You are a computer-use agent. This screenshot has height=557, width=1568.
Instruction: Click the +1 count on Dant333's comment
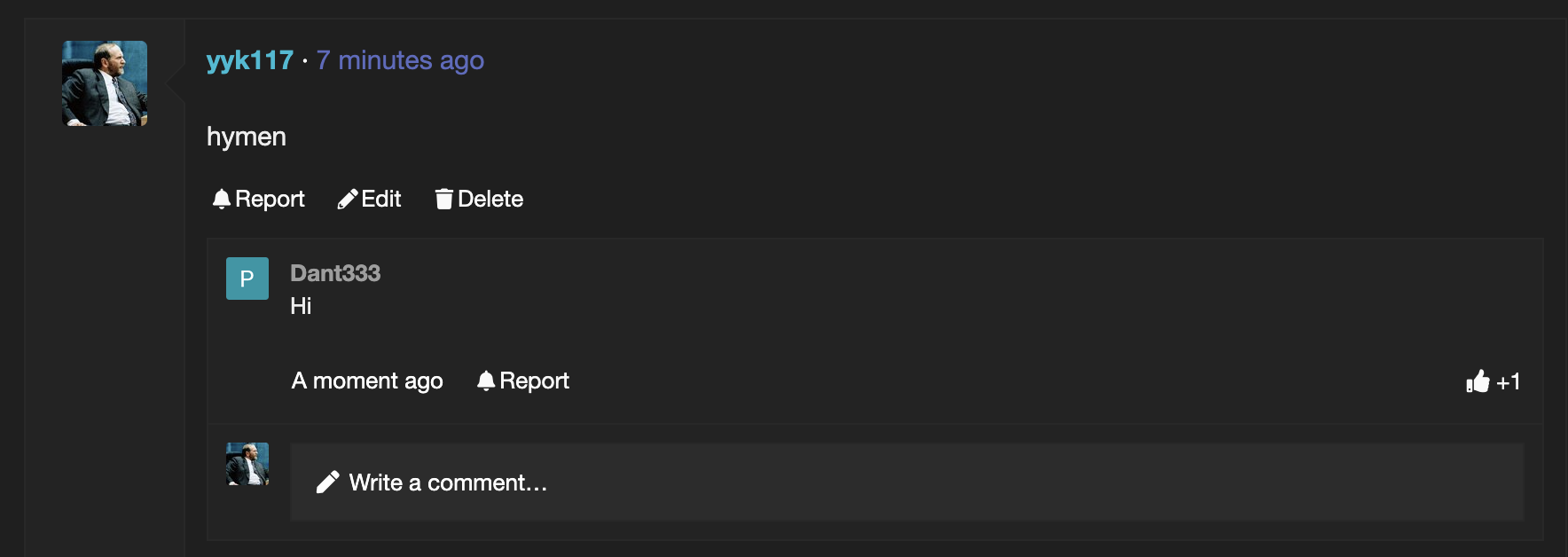tap(1509, 381)
